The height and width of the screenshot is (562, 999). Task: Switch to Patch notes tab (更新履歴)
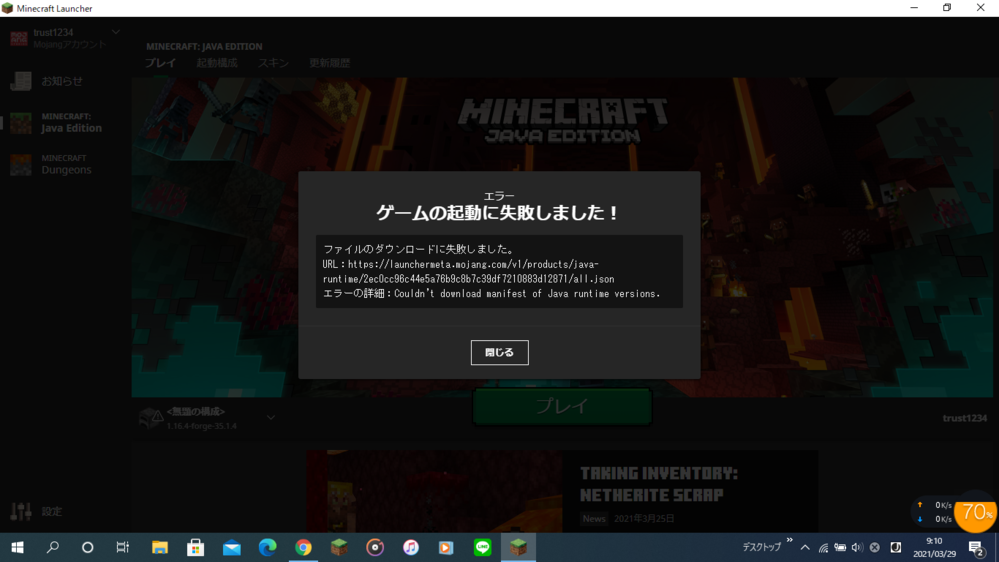pos(329,62)
